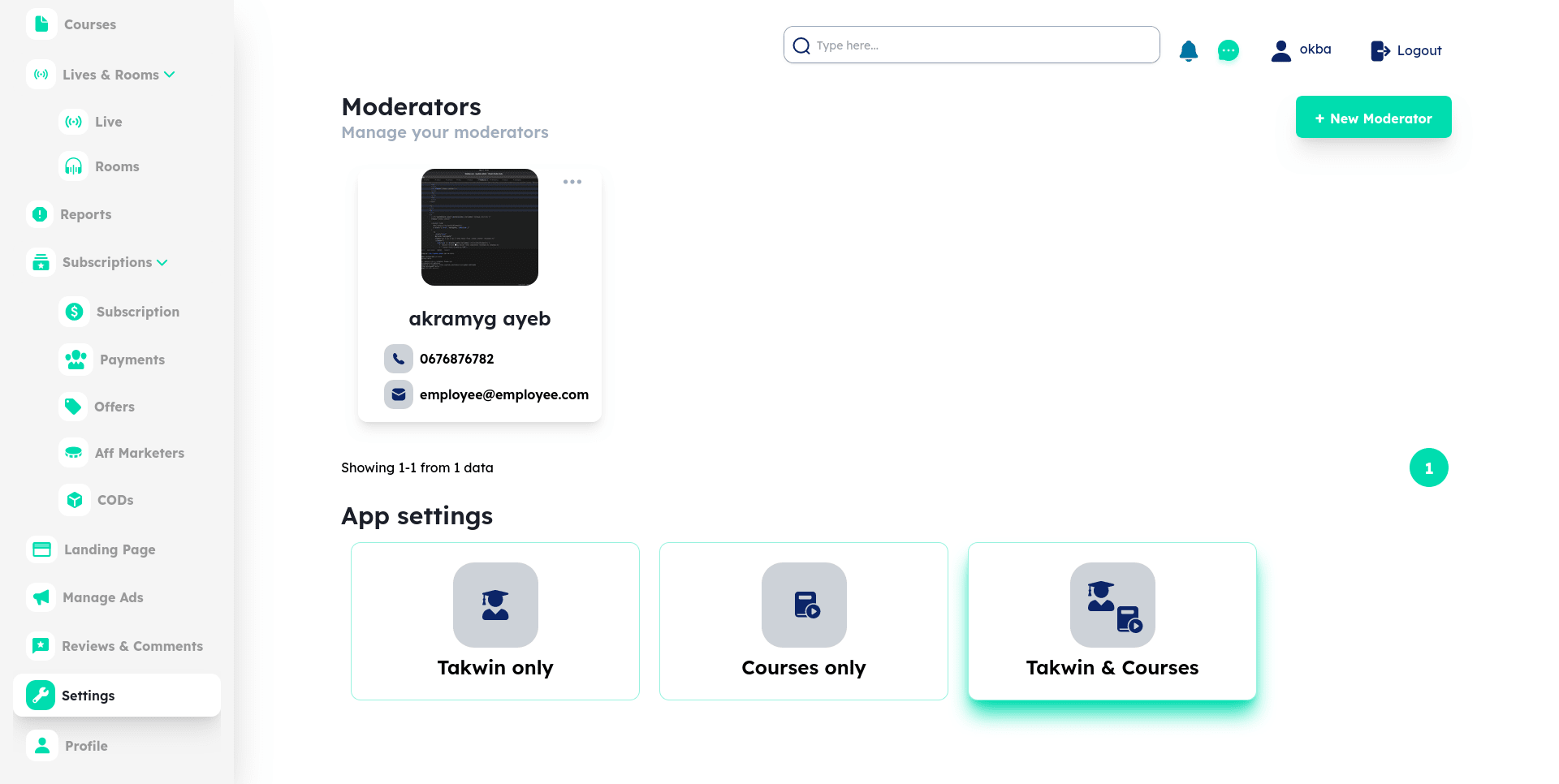Click the Subscription menu label
The height and width of the screenshot is (784, 1559).
click(x=138, y=312)
